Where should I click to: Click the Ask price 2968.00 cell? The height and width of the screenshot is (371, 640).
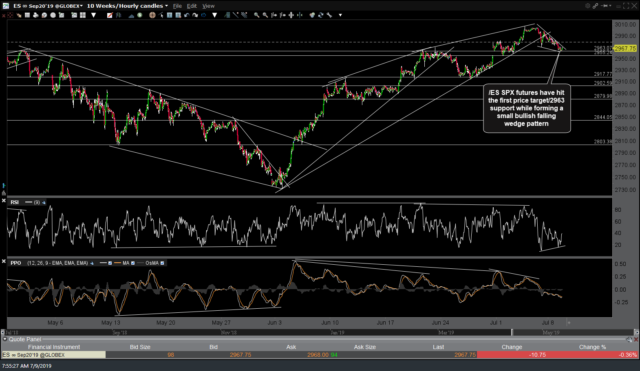click(x=317, y=355)
